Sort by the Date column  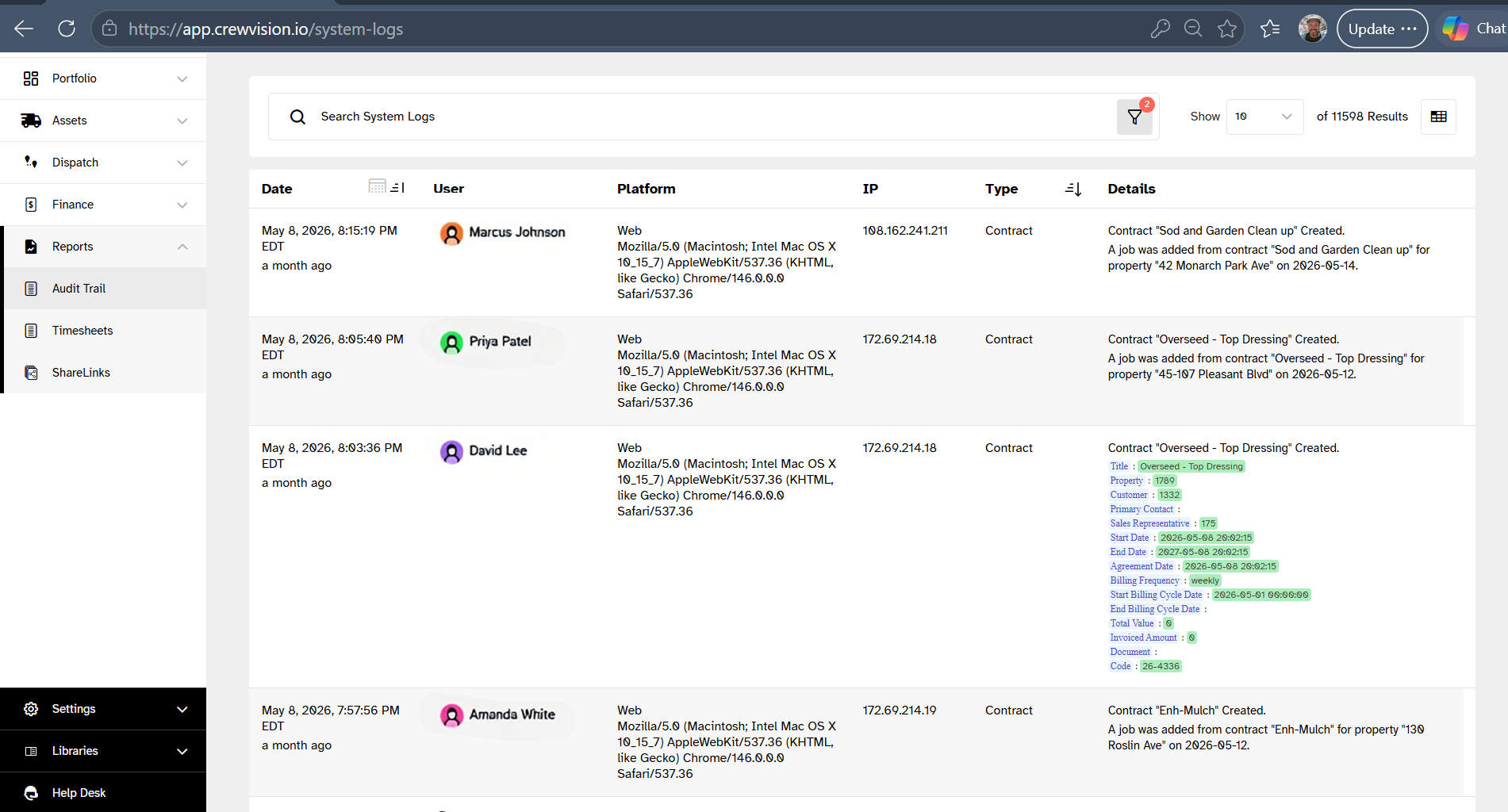tap(397, 188)
